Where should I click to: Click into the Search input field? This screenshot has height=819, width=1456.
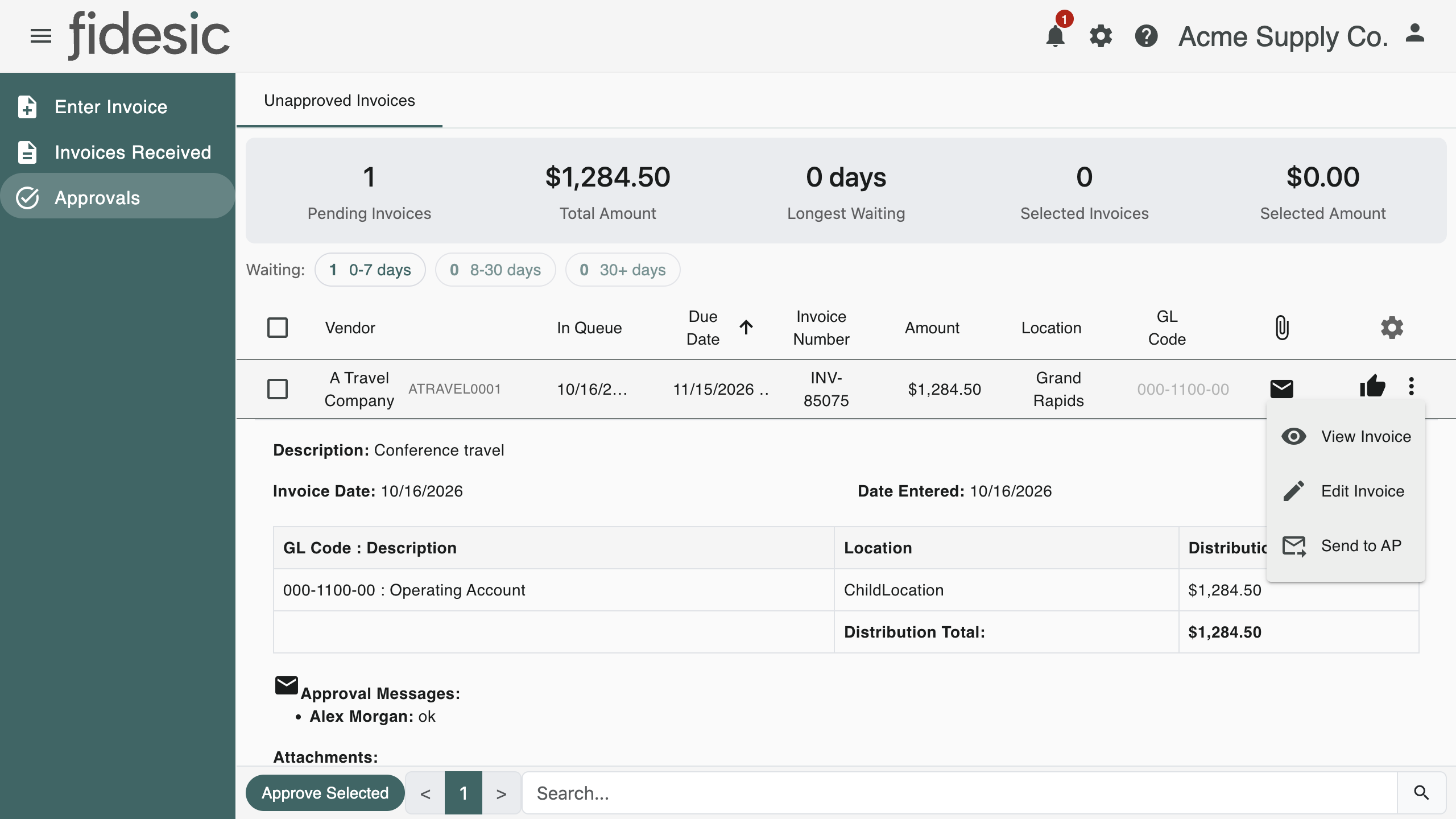tap(959, 793)
